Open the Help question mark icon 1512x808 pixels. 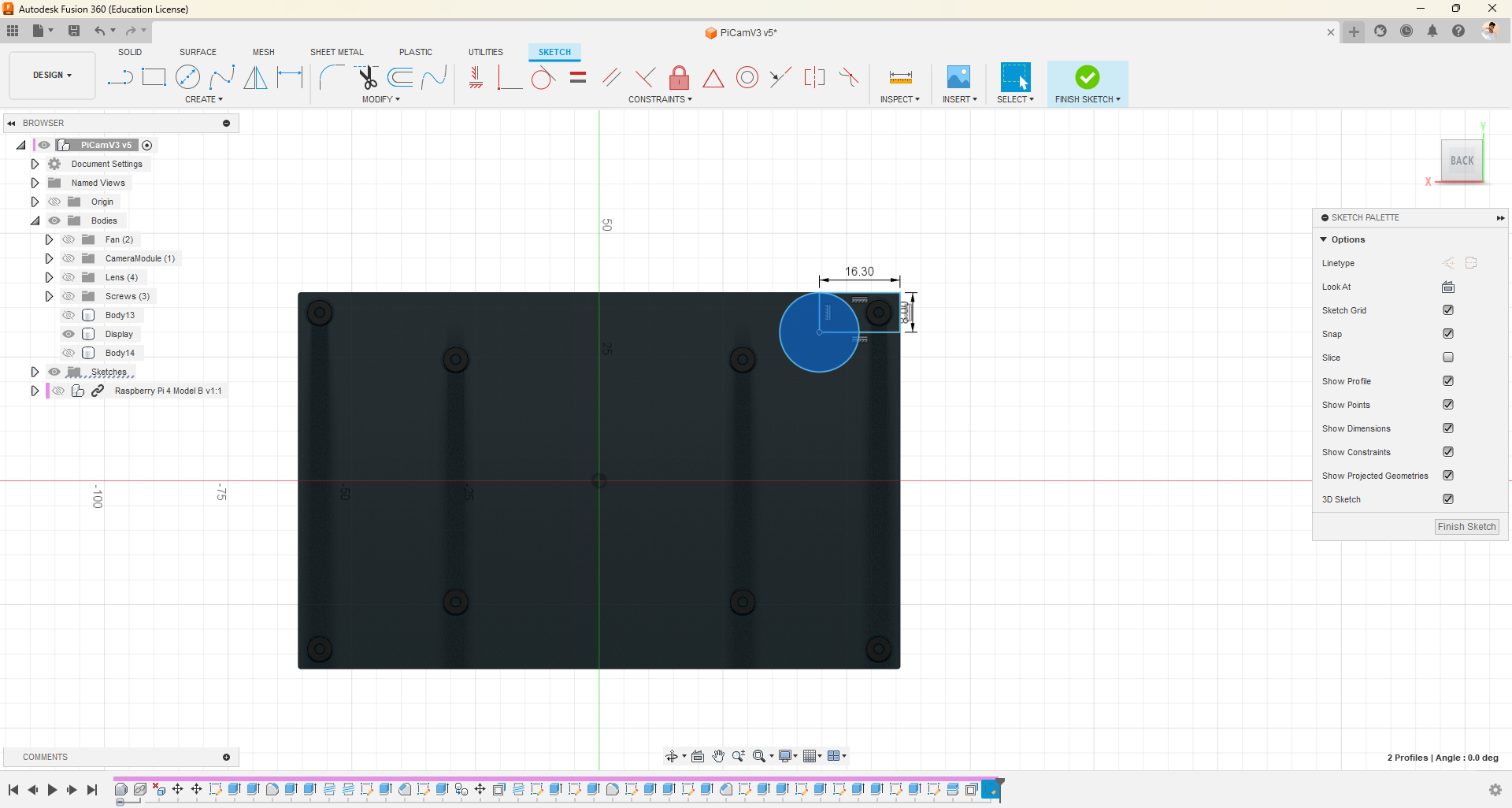1458,31
